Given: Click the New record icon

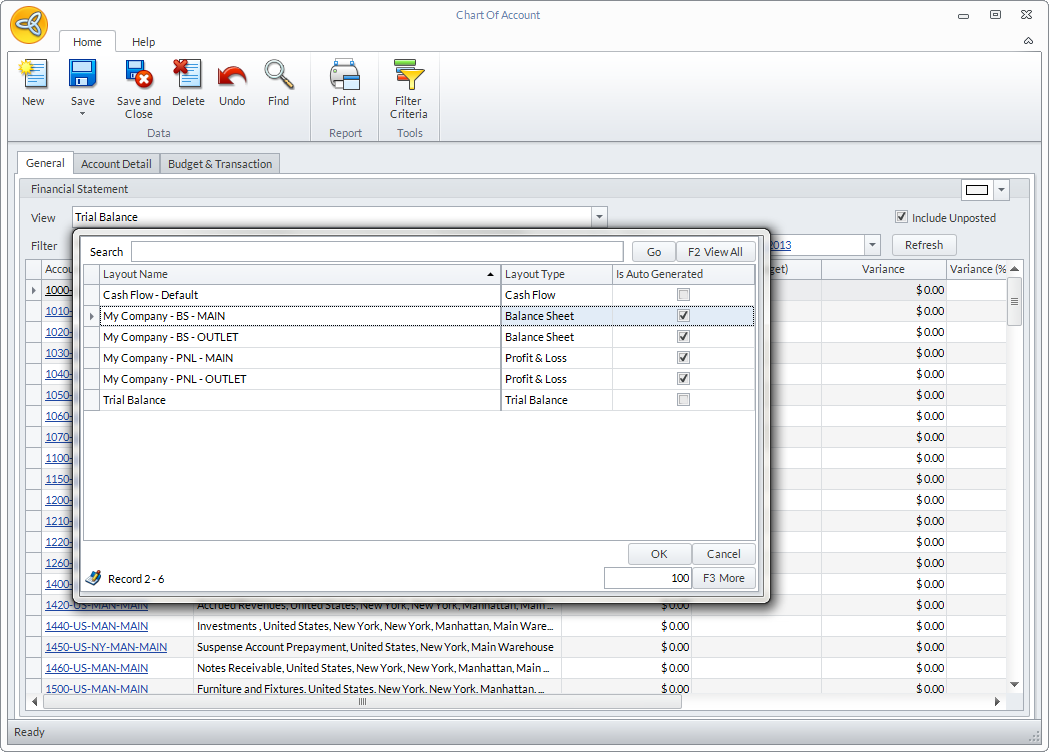Looking at the screenshot, I should [33, 75].
